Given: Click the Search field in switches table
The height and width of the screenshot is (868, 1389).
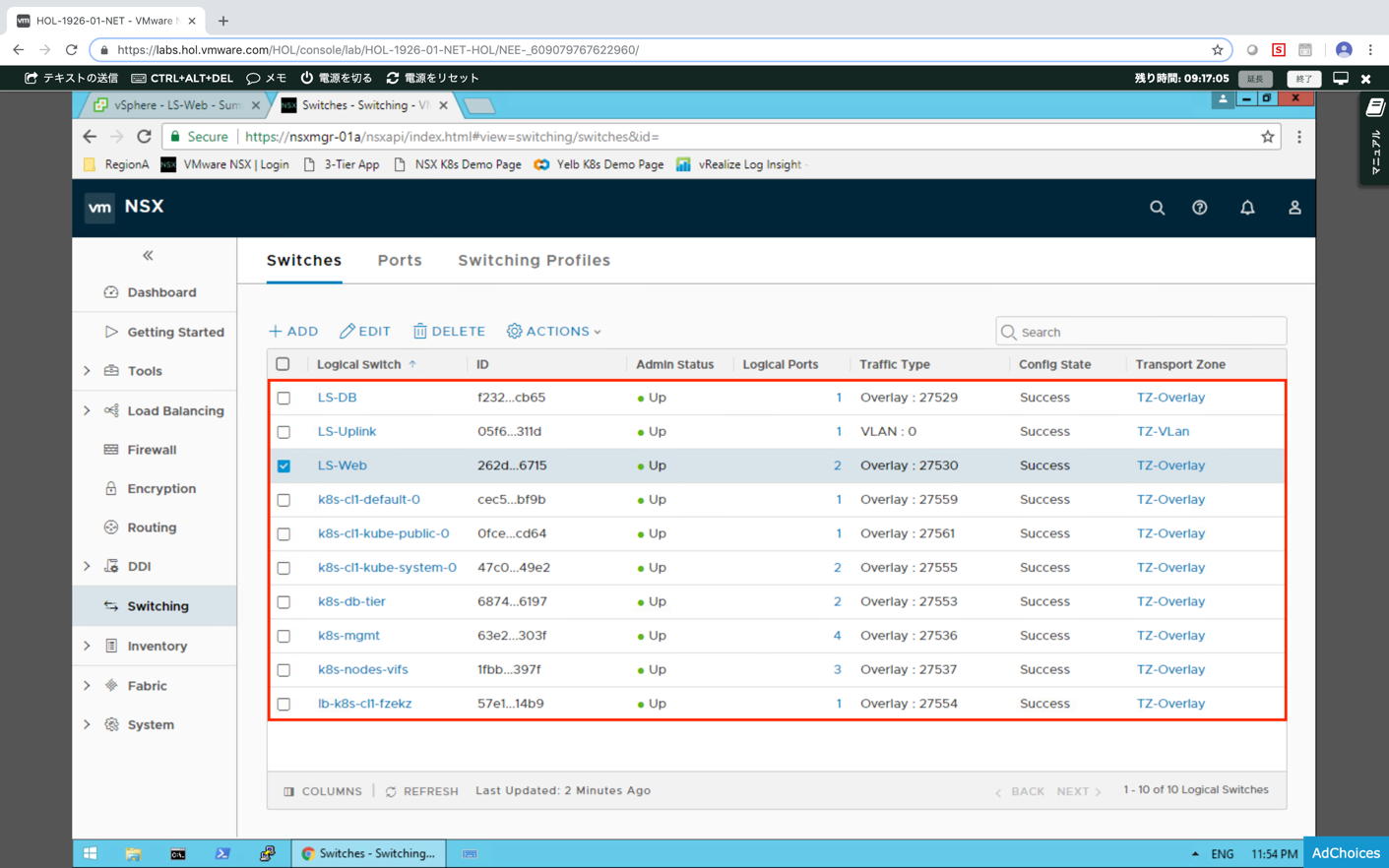Looking at the screenshot, I should click(x=1141, y=332).
